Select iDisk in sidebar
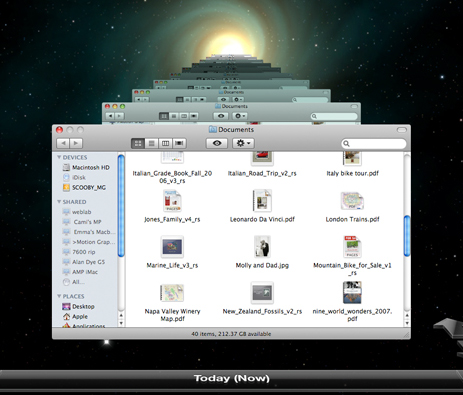This screenshot has height=395, width=463. point(74,177)
